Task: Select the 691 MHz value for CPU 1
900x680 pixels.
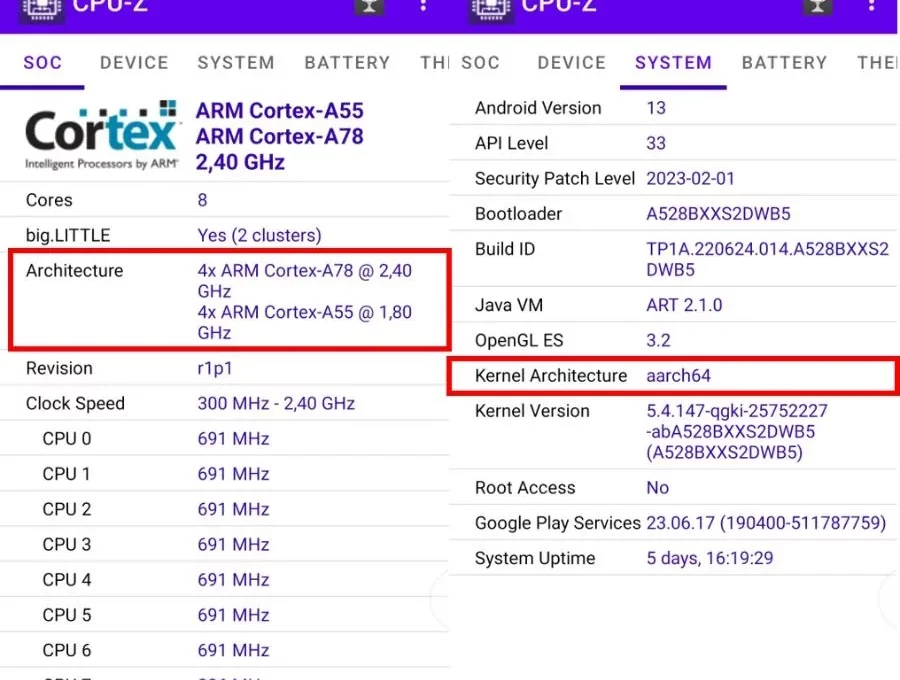Action: 233,474
